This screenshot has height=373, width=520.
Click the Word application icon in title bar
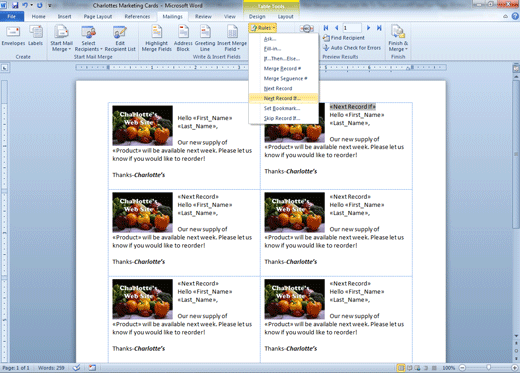coord(4,5)
